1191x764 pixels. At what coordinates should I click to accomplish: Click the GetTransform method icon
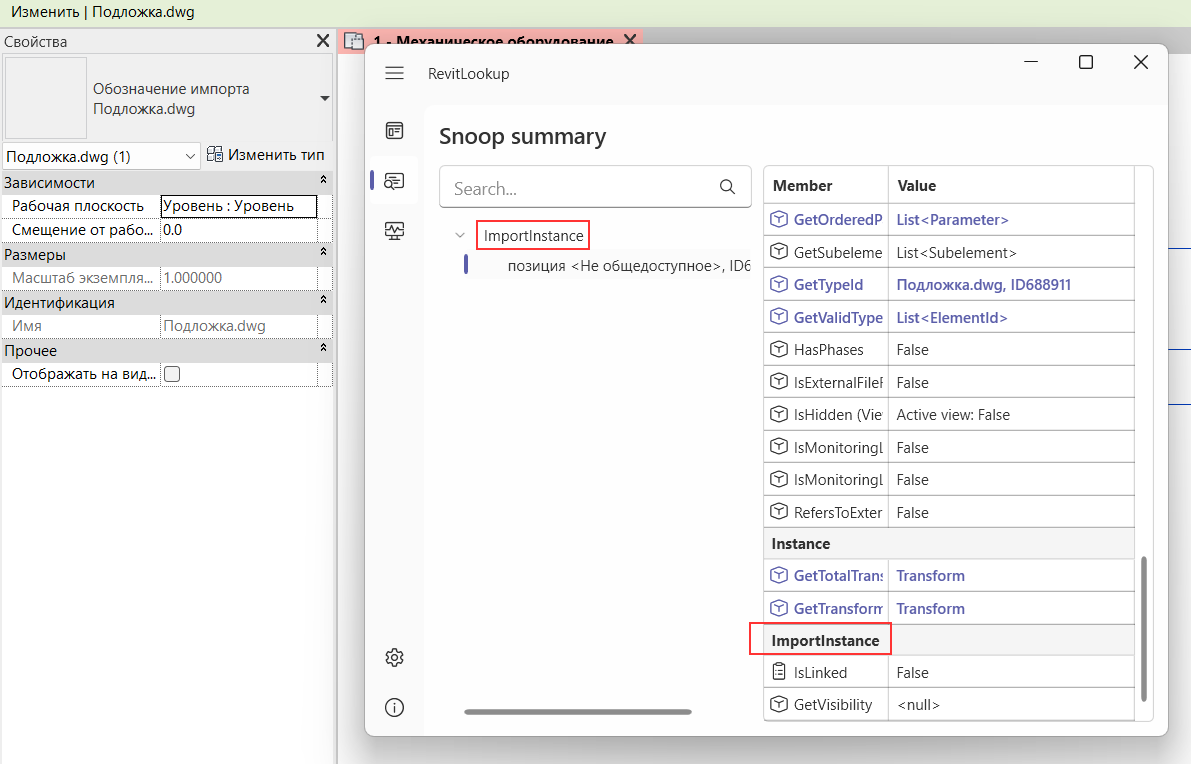pos(779,608)
